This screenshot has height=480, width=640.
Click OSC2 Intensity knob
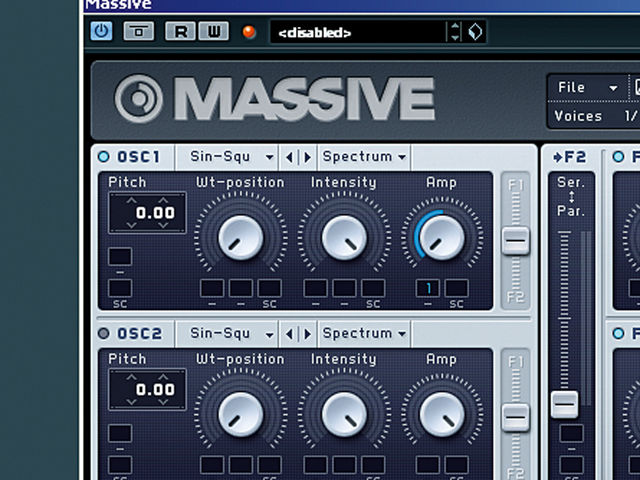(x=344, y=414)
